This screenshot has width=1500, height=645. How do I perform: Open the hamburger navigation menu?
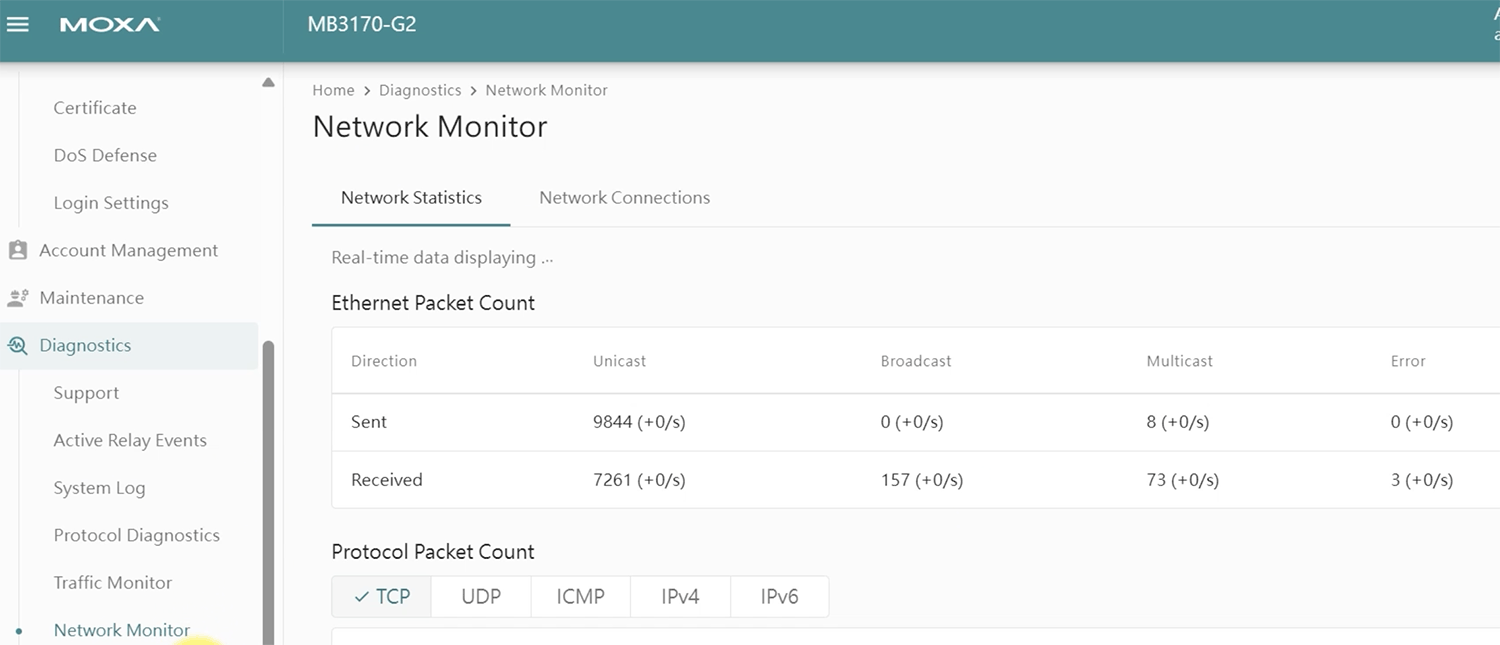(18, 23)
